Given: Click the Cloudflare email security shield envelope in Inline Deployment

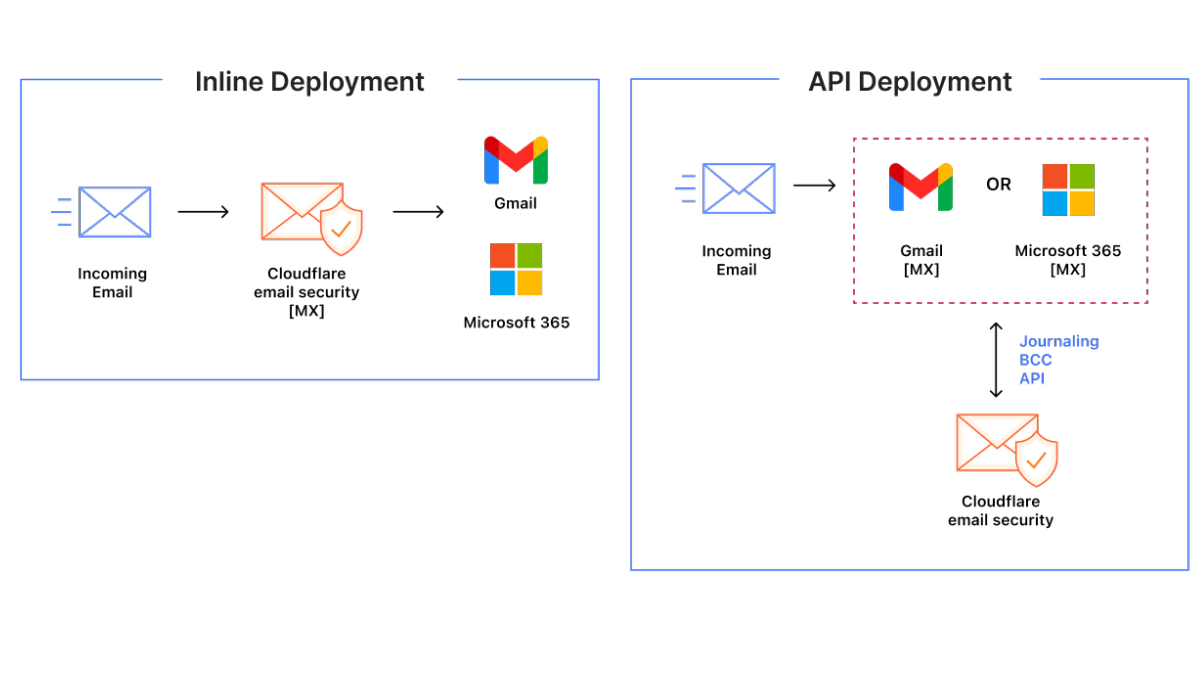Looking at the screenshot, I should [x=312, y=218].
